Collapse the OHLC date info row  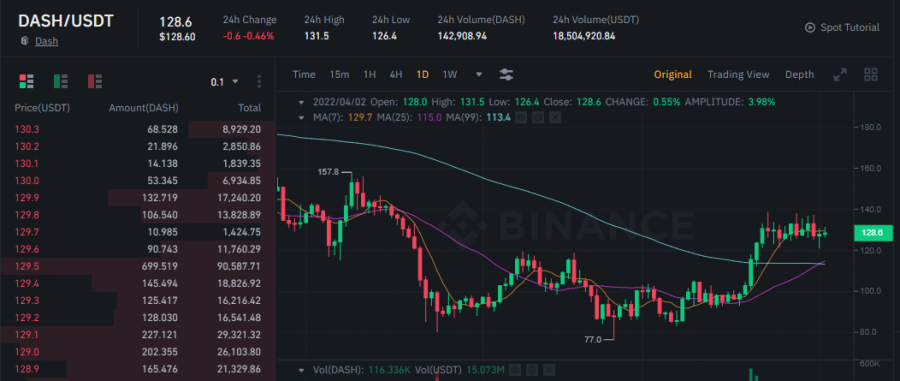tap(302, 103)
